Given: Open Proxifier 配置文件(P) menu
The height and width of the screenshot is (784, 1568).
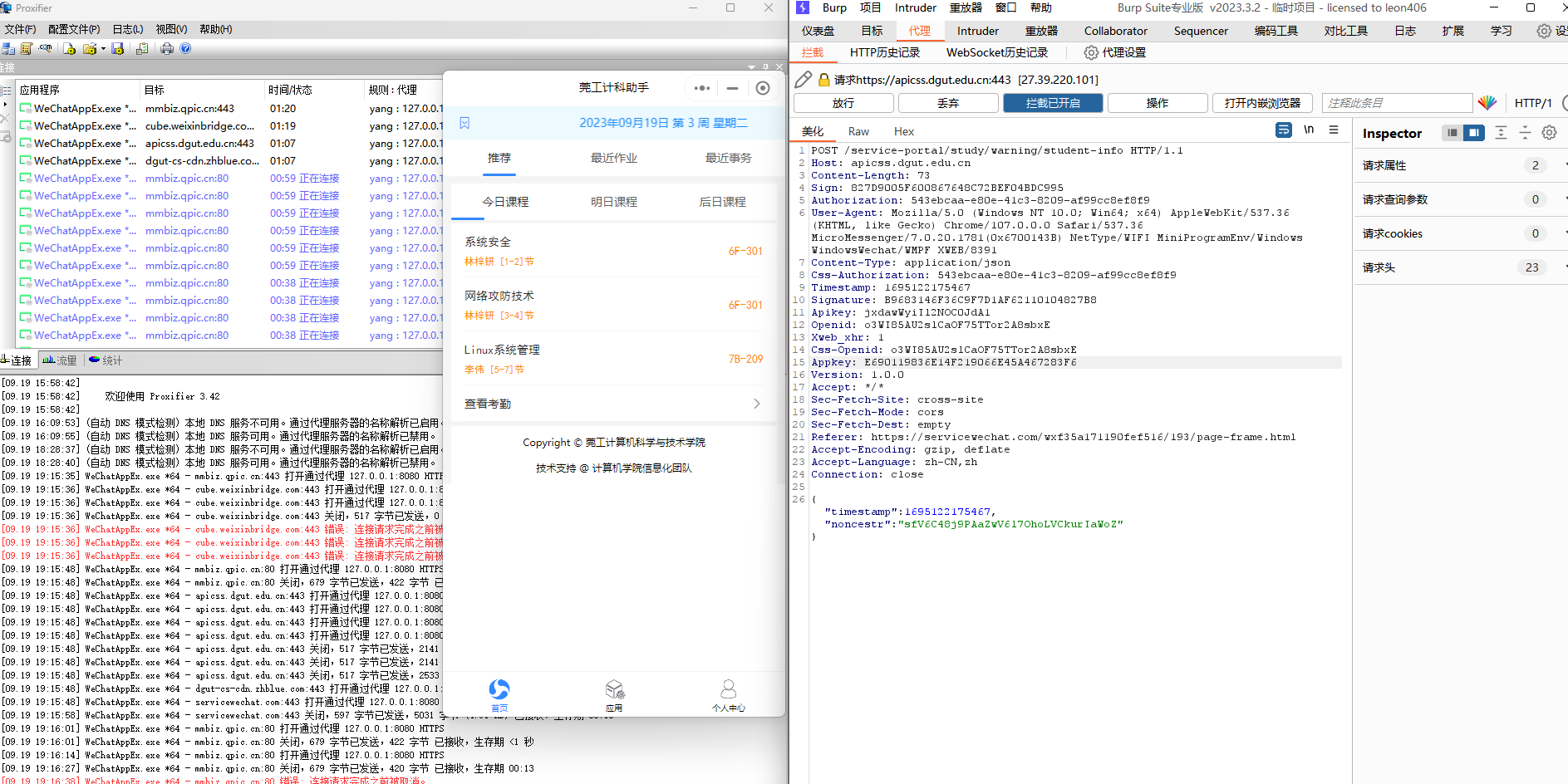Looking at the screenshot, I should tap(74, 29).
